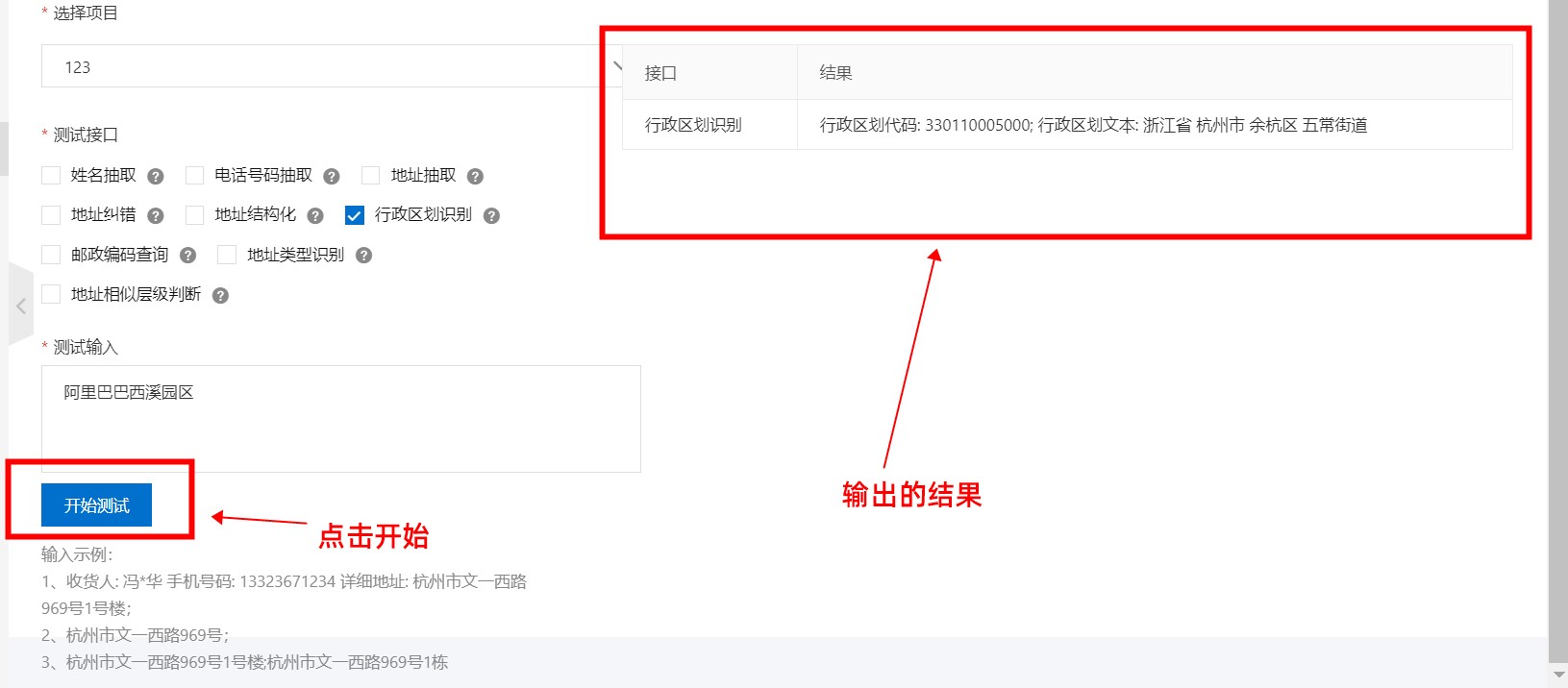
Task: Enable the 姓名抽取 checkbox
Action: [x=51, y=175]
